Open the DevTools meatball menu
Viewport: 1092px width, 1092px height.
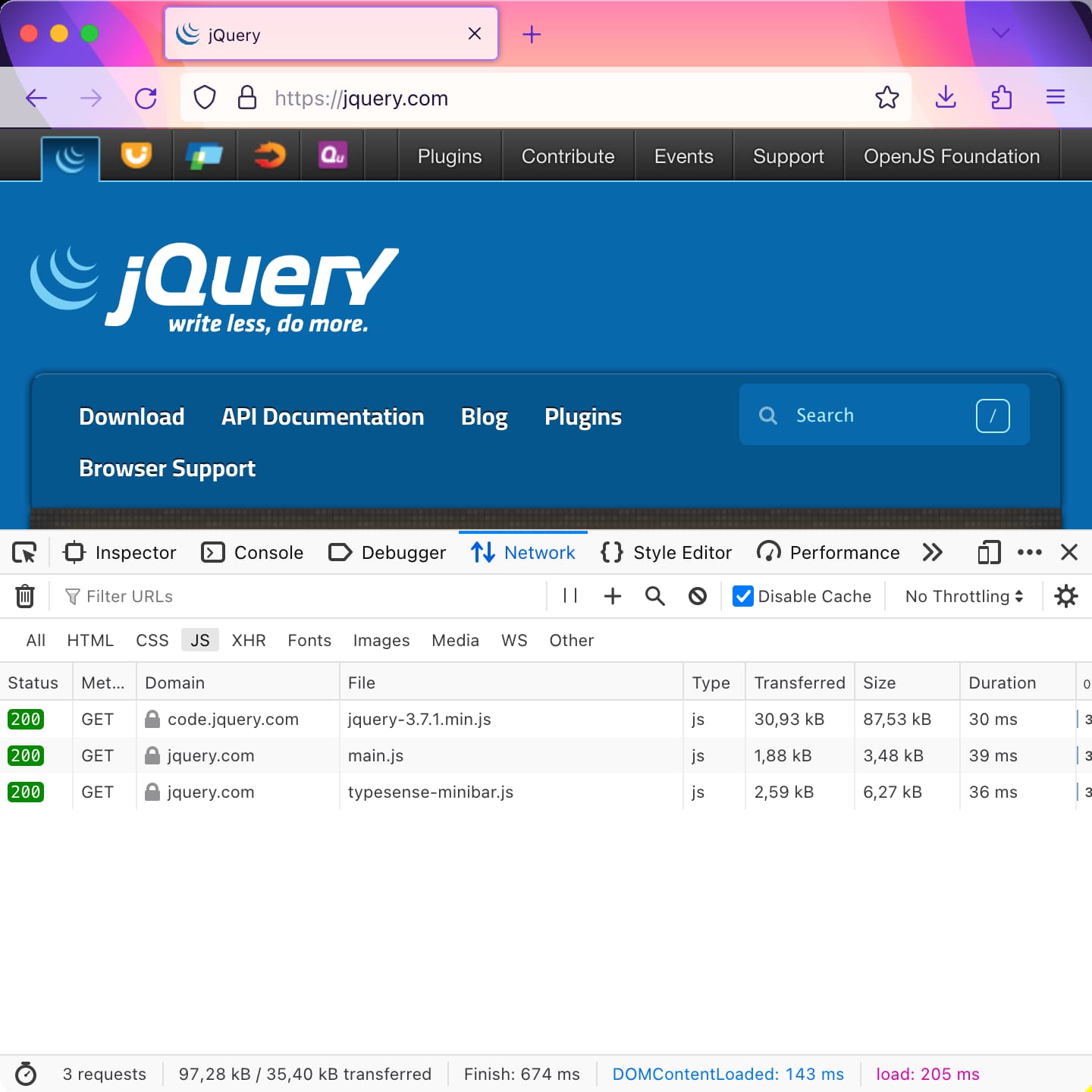click(1030, 553)
